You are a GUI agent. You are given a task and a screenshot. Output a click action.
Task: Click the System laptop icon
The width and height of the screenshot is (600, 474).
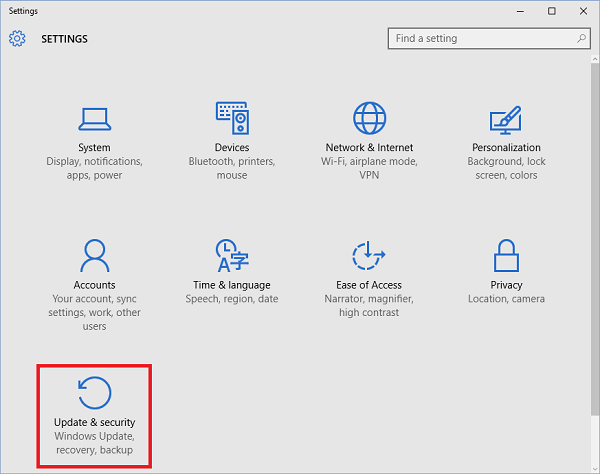[94, 120]
